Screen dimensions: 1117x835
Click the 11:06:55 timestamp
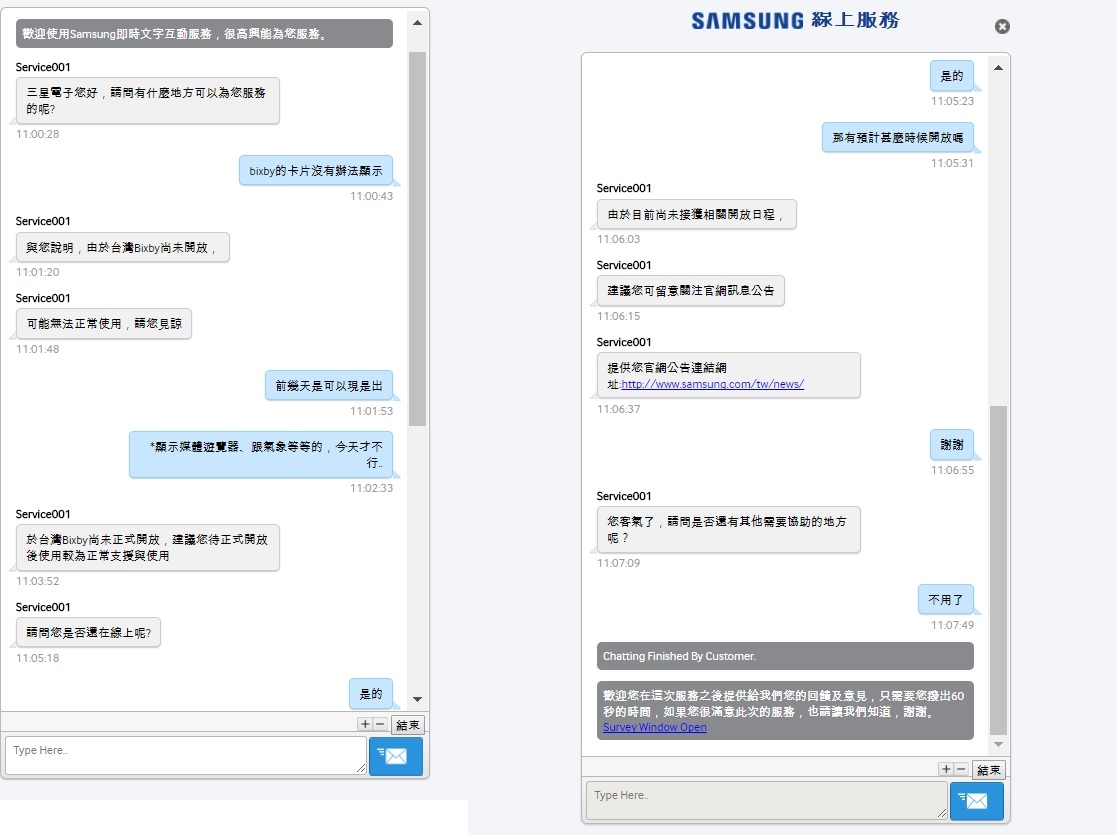pos(952,470)
